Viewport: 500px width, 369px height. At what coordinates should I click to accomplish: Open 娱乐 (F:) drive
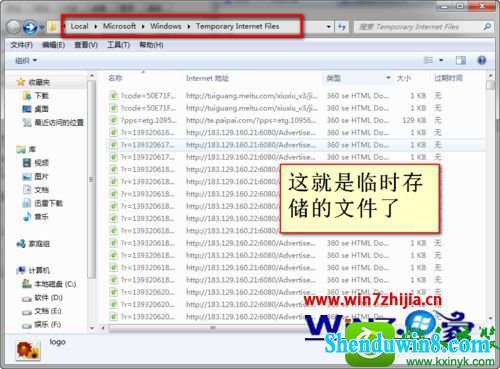pos(48,324)
